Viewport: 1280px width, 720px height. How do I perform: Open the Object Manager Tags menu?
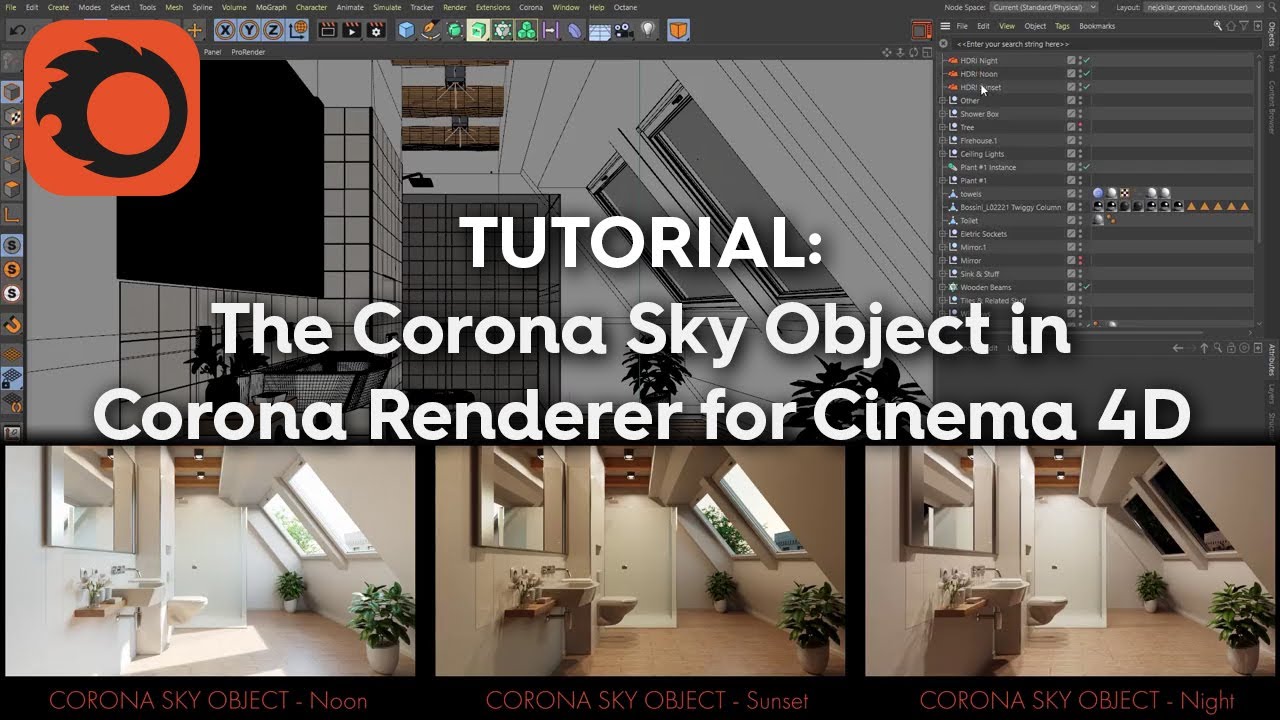(1062, 26)
